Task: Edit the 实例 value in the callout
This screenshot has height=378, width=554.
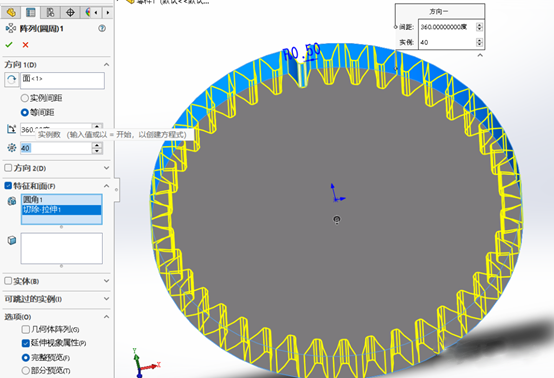Action: click(447, 42)
